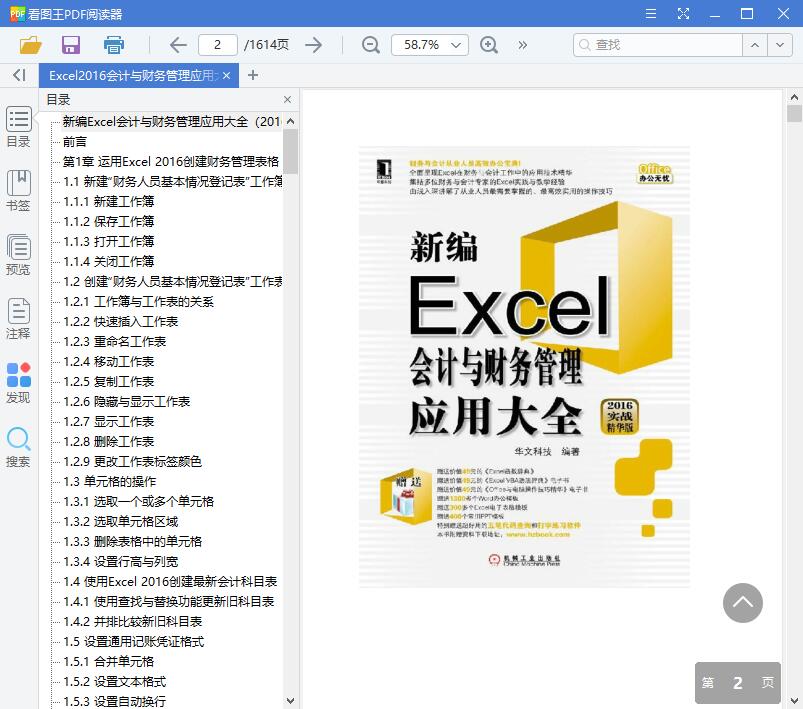Click the outline panel scrollbar thumb
Screen dimensions: 803x709
pyautogui.click(x=290, y=151)
